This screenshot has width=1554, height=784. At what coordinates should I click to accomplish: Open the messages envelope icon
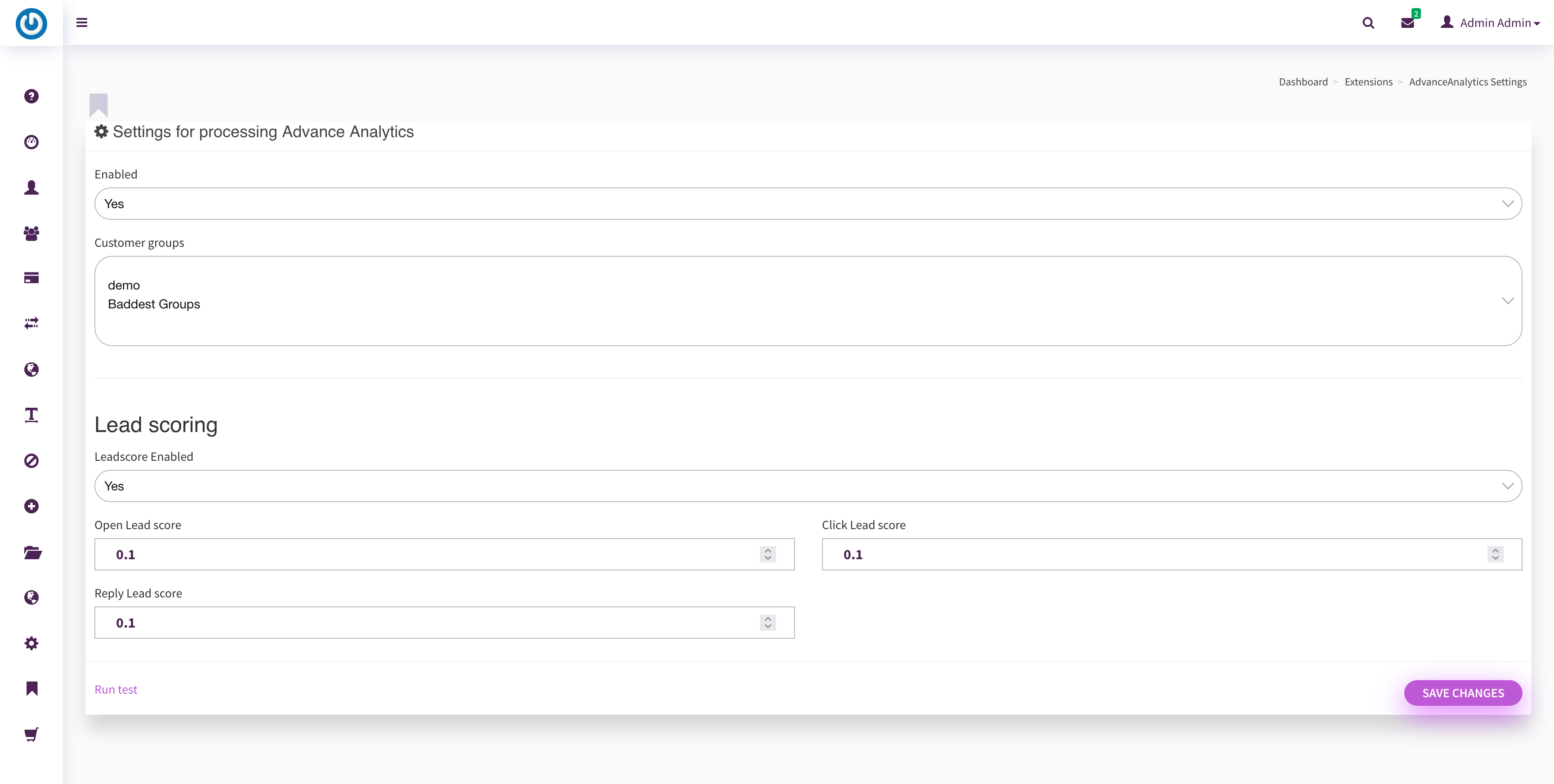point(1407,23)
